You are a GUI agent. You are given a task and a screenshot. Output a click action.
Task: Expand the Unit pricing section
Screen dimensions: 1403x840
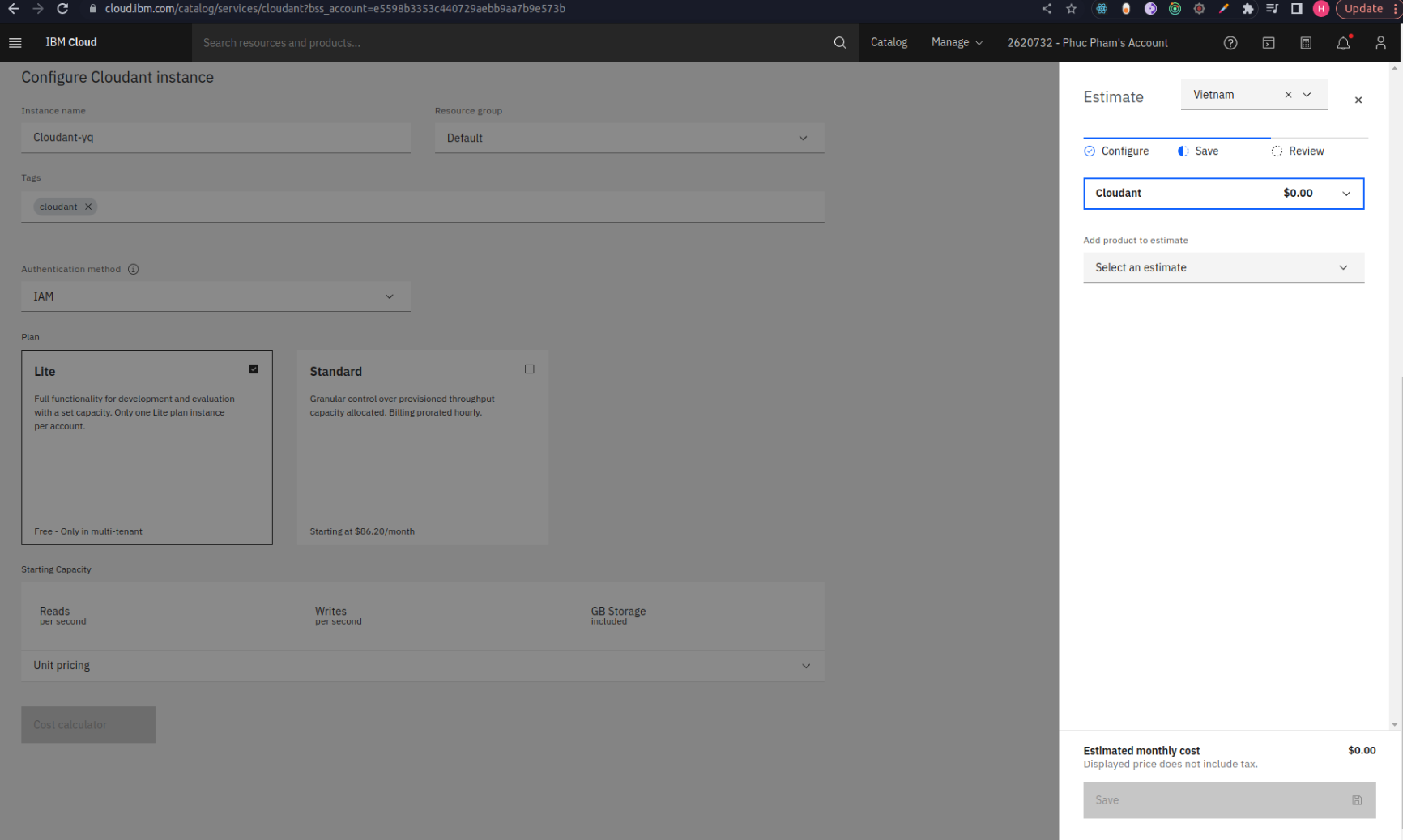click(x=422, y=666)
